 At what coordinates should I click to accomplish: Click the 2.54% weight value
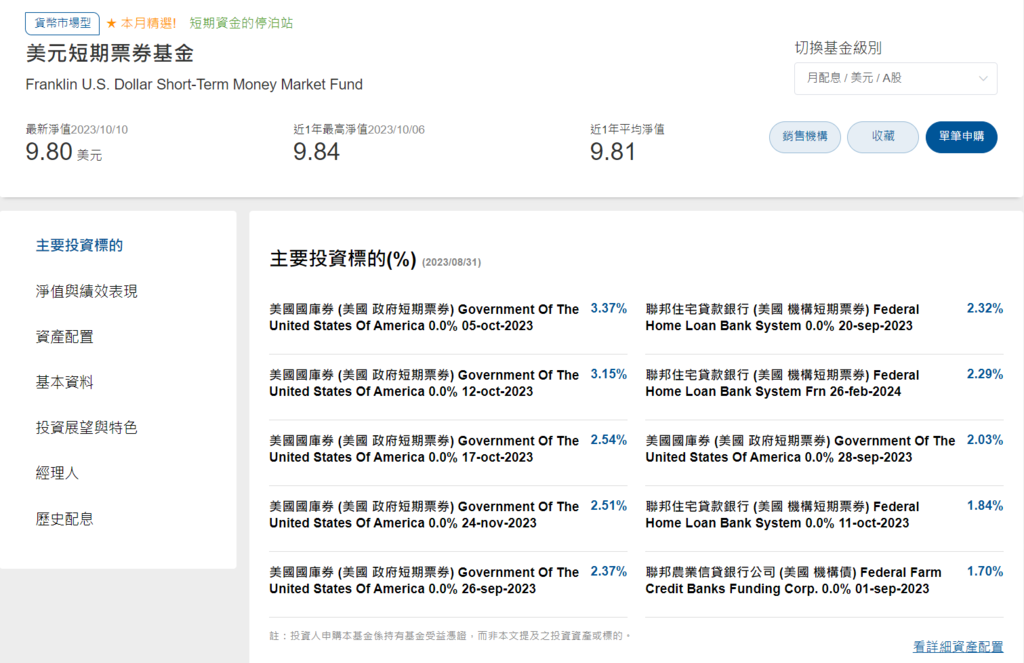[x=609, y=440]
